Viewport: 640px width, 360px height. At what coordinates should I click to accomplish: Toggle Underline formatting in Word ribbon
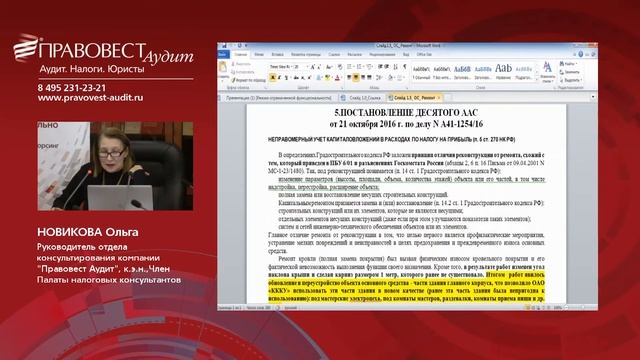pyautogui.click(x=286, y=78)
